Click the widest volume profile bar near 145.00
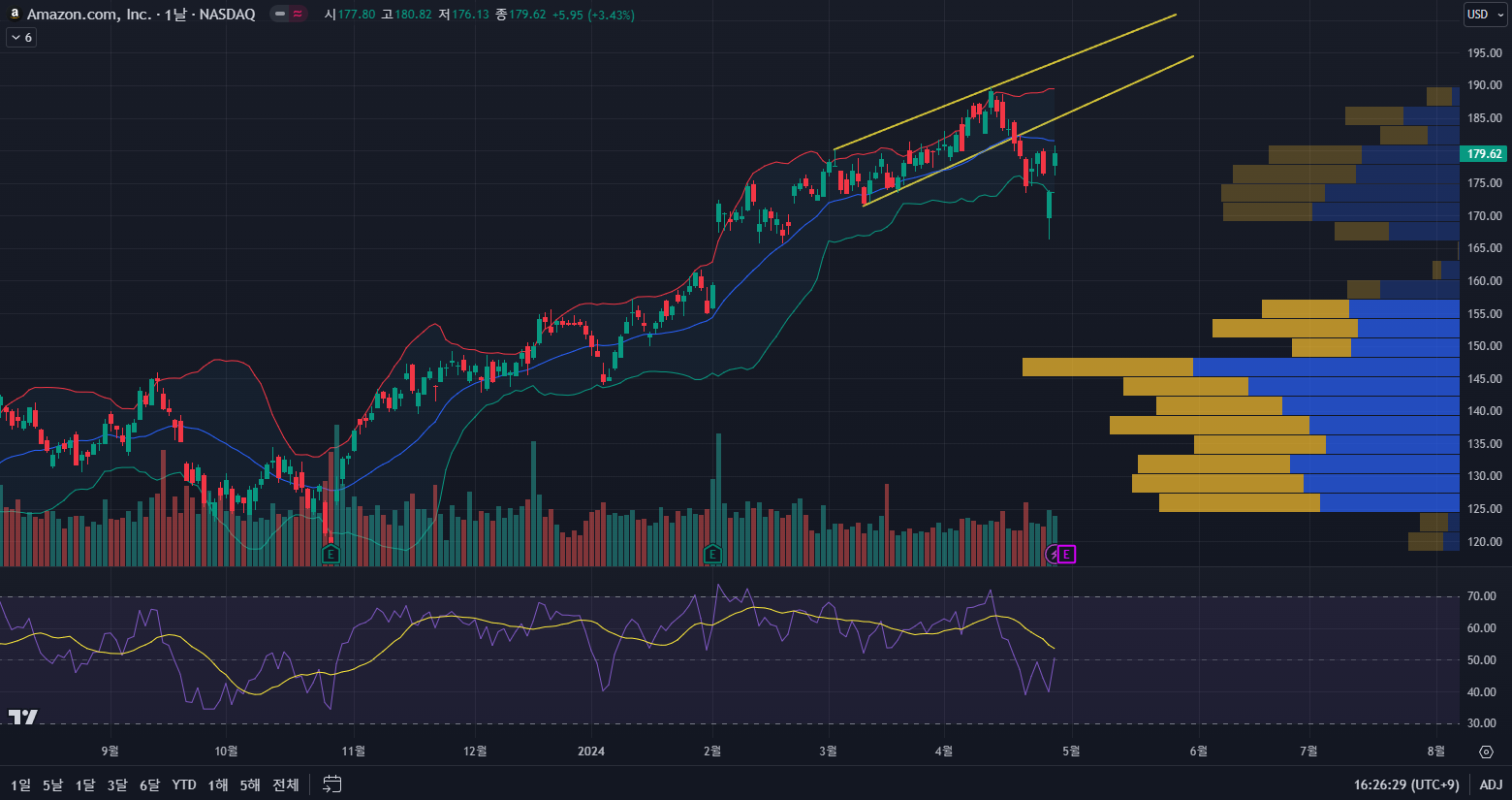The width and height of the screenshot is (1512, 800). coord(1241,367)
